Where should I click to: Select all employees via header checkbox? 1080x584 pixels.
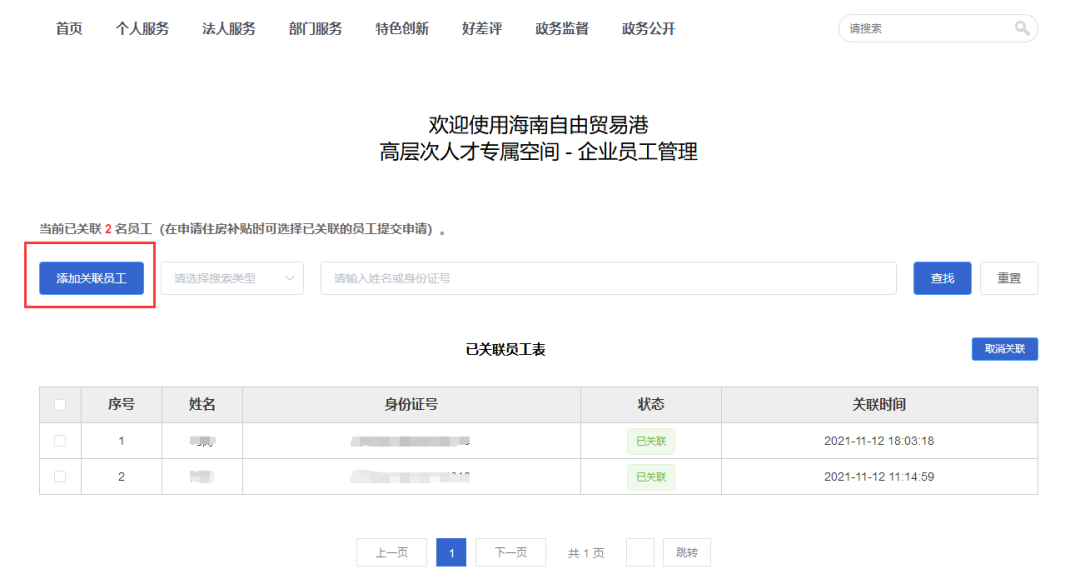(59, 404)
